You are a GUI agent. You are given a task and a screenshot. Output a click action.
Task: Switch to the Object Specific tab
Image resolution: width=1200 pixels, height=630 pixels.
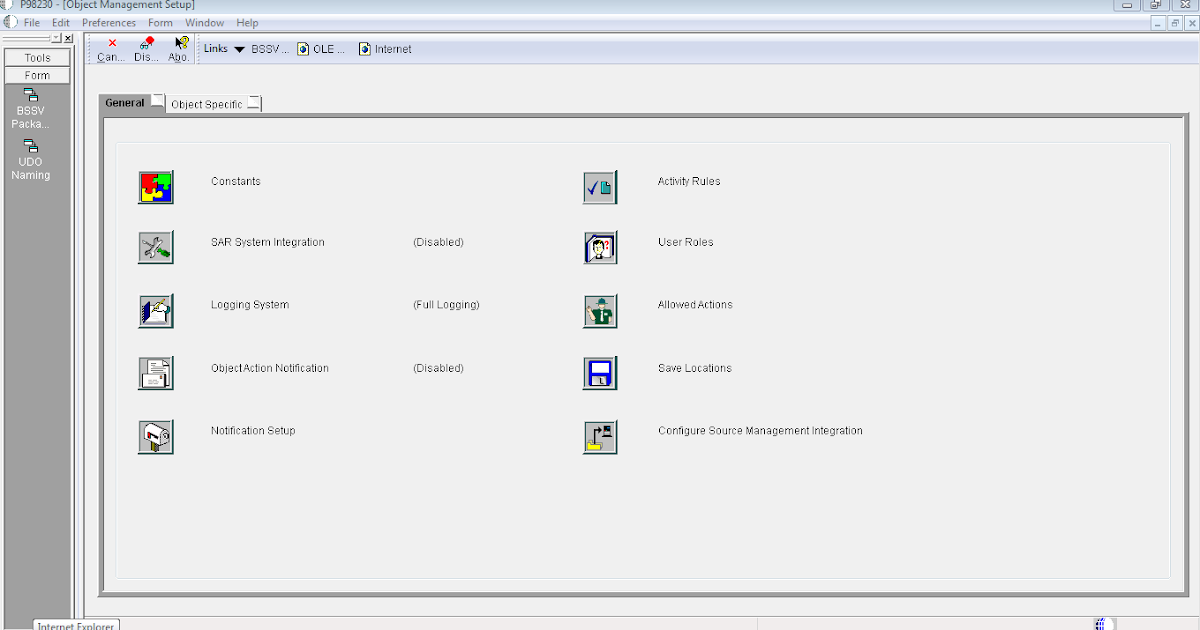215,104
